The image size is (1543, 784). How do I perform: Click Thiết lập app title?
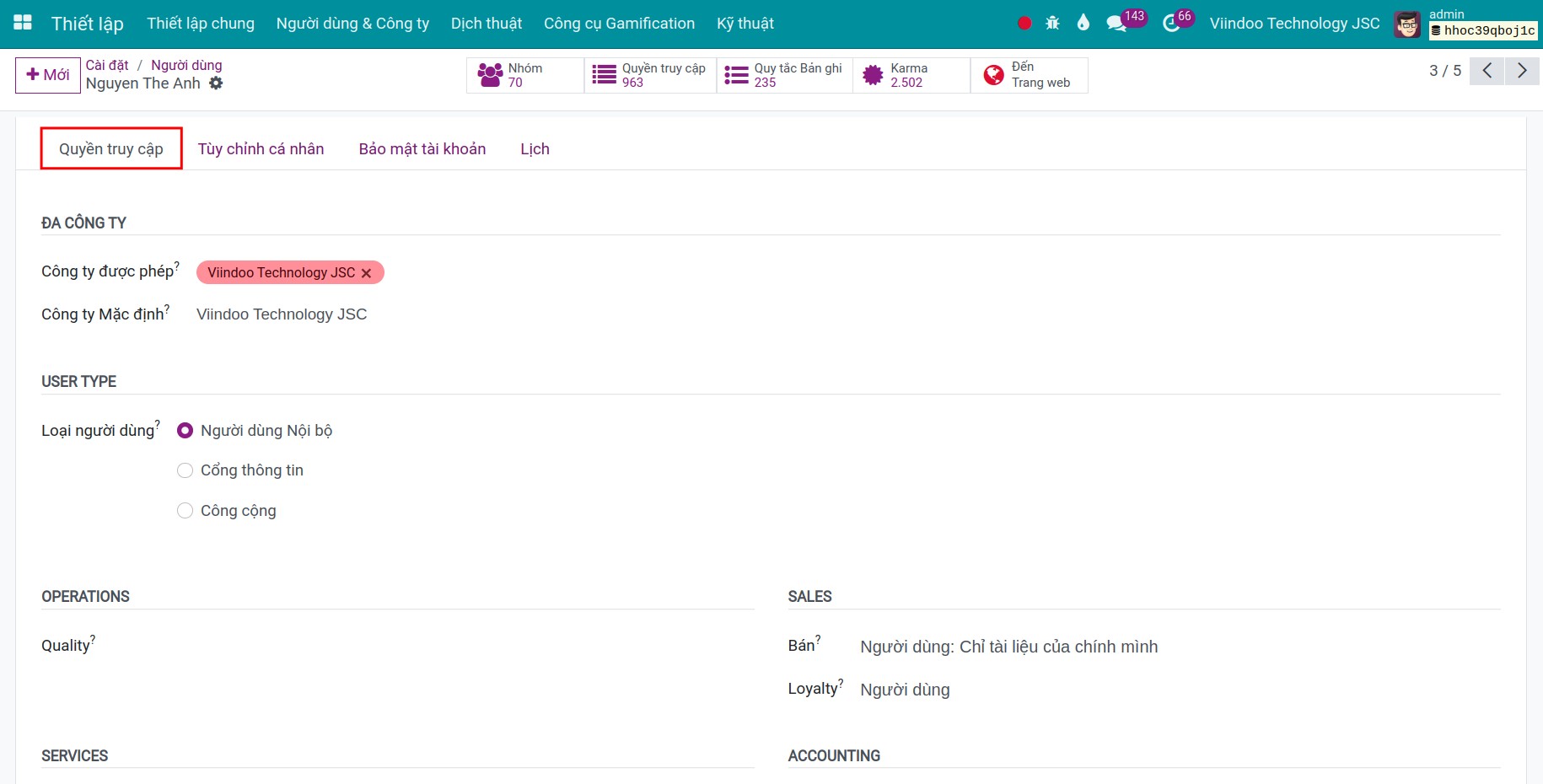point(88,24)
